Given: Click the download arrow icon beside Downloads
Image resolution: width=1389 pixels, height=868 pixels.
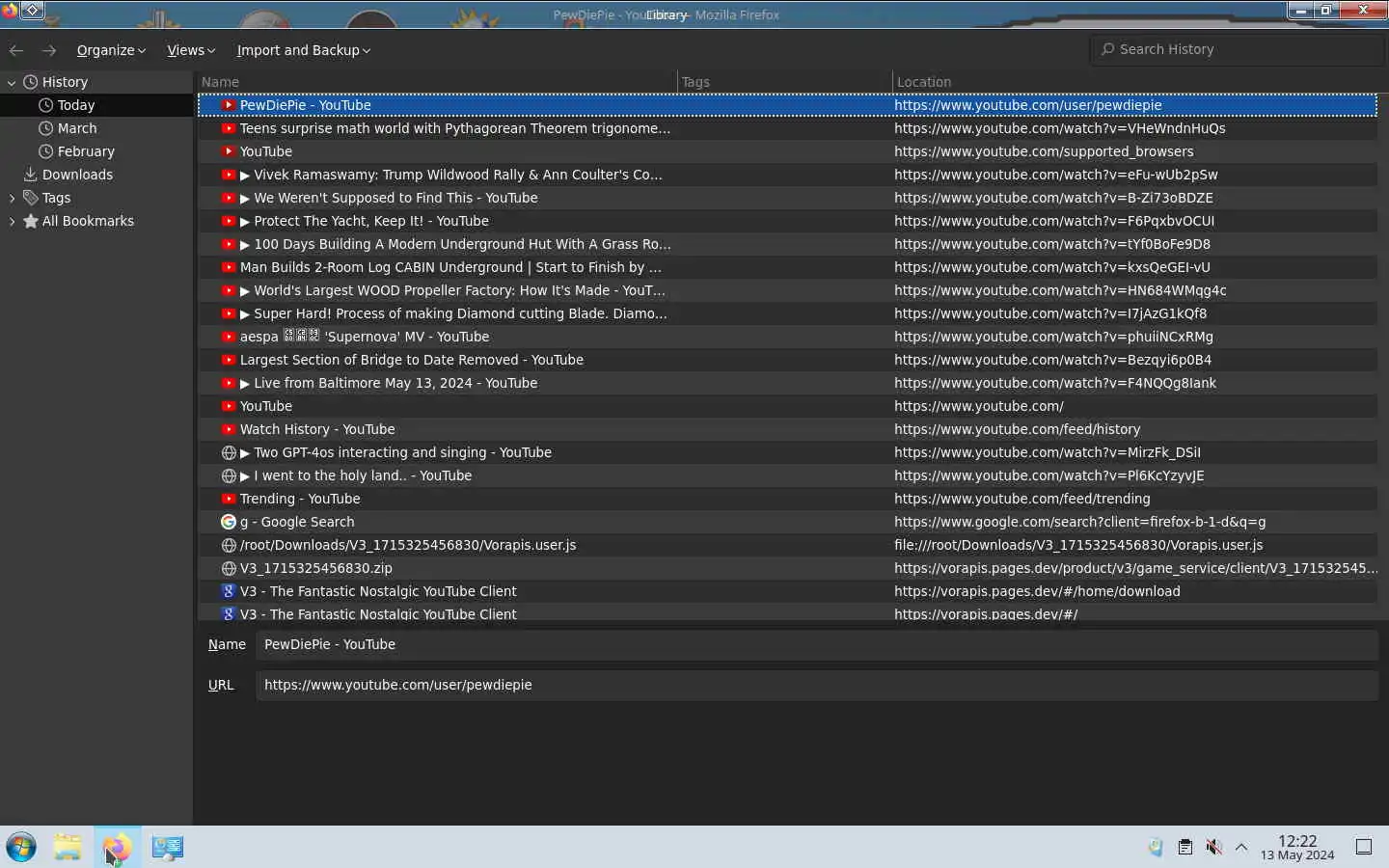Looking at the screenshot, I should (31, 175).
